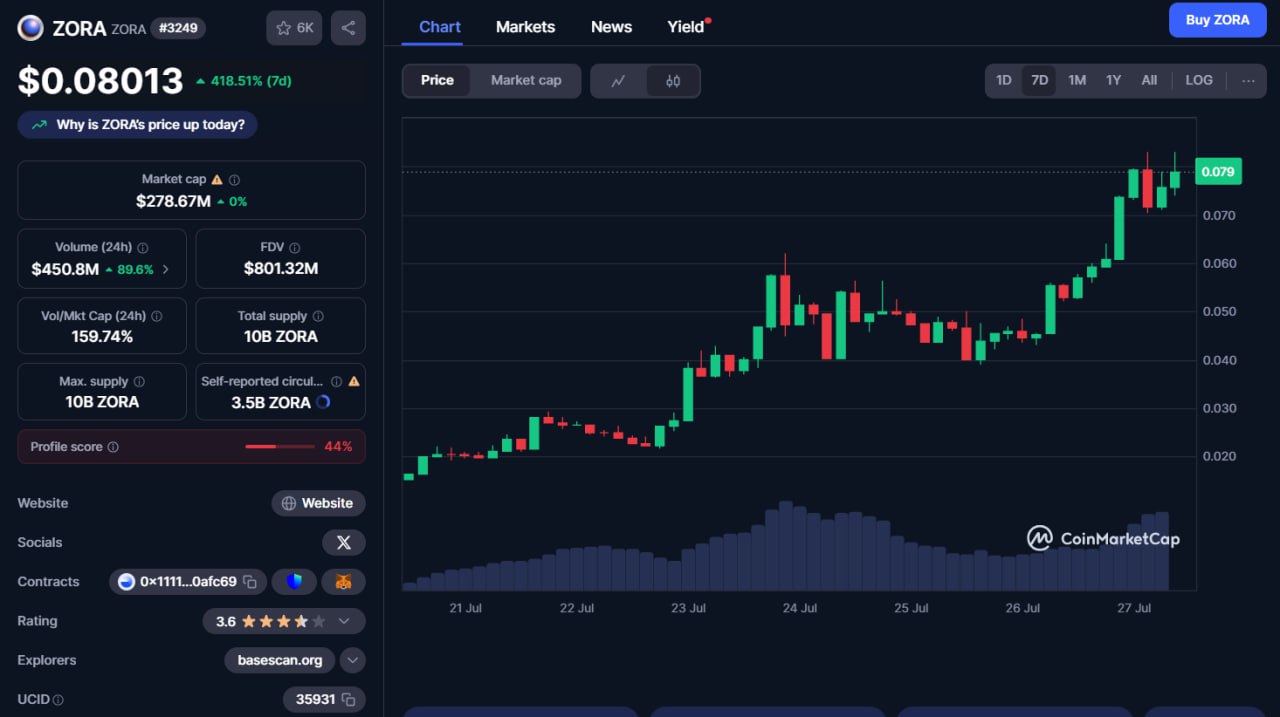Click the $0.08013 price text
The width and height of the screenshot is (1280, 717).
(x=100, y=81)
